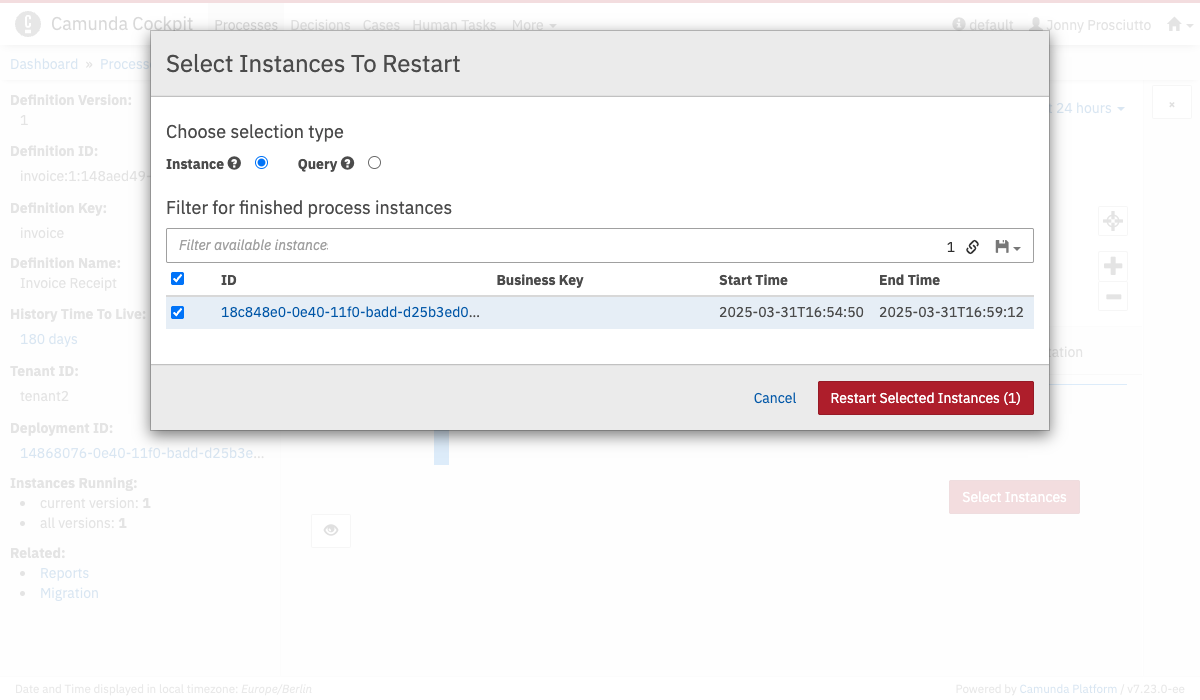Click help icon next to Query

tap(347, 163)
